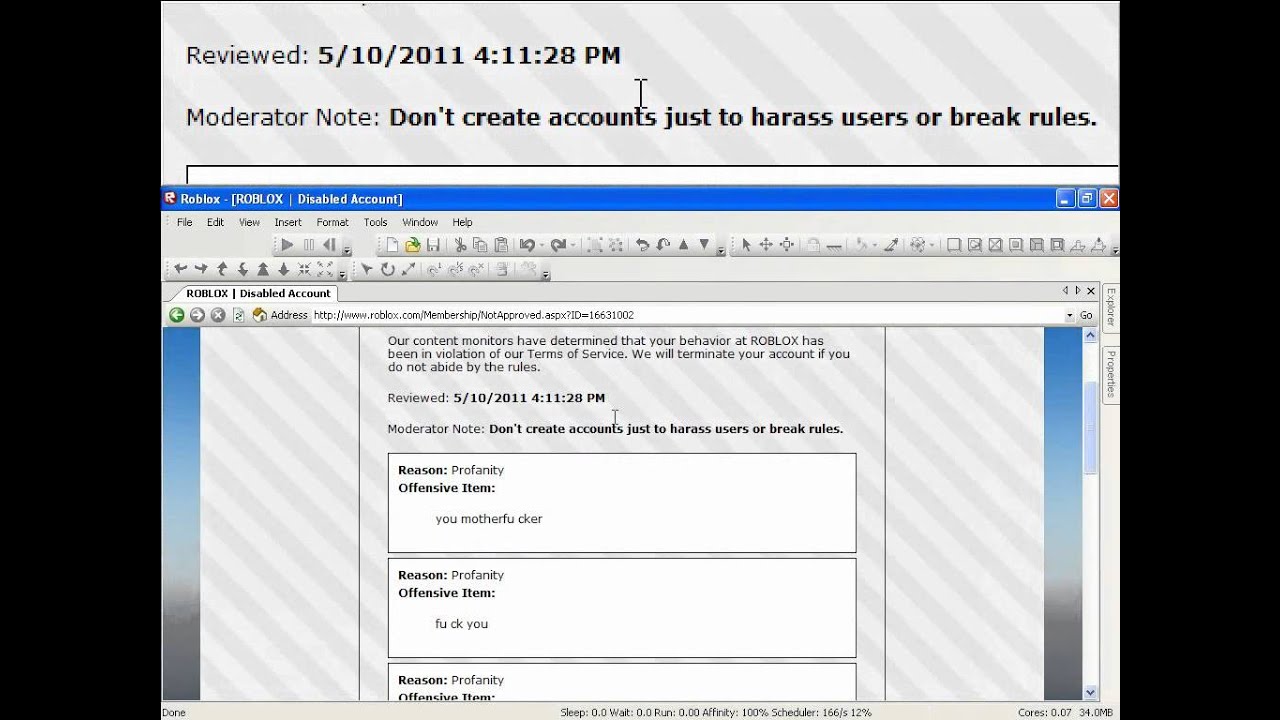The image size is (1280, 720).
Task: Click the browser Forward arrow button
Action: click(197, 315)
